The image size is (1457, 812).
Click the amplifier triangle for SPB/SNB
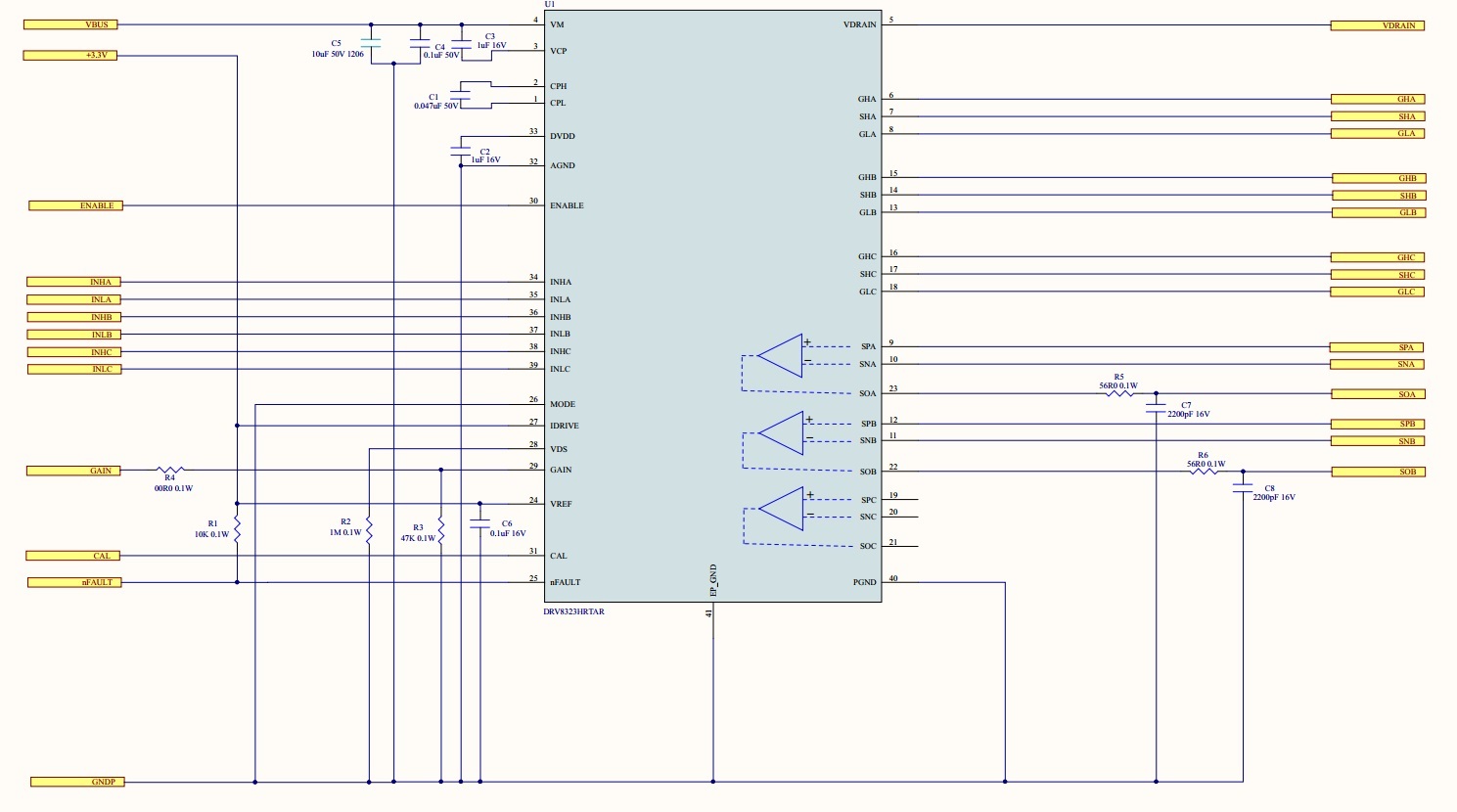click(781, 432)
